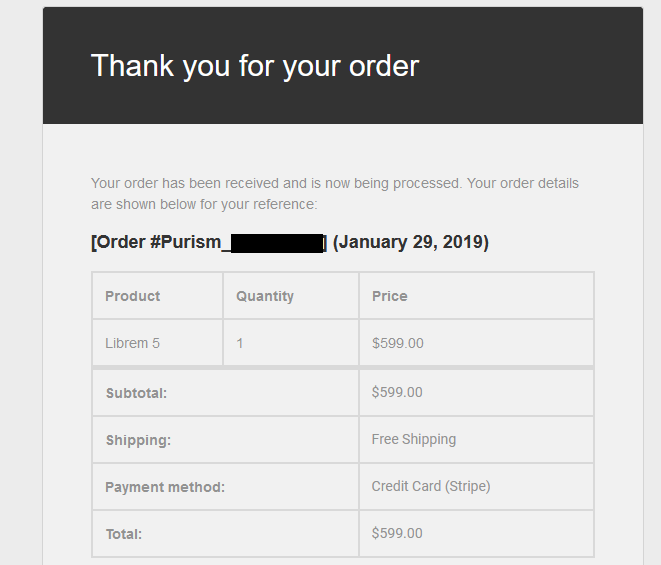Click the Subtotal label

click(x=136, y=393)
